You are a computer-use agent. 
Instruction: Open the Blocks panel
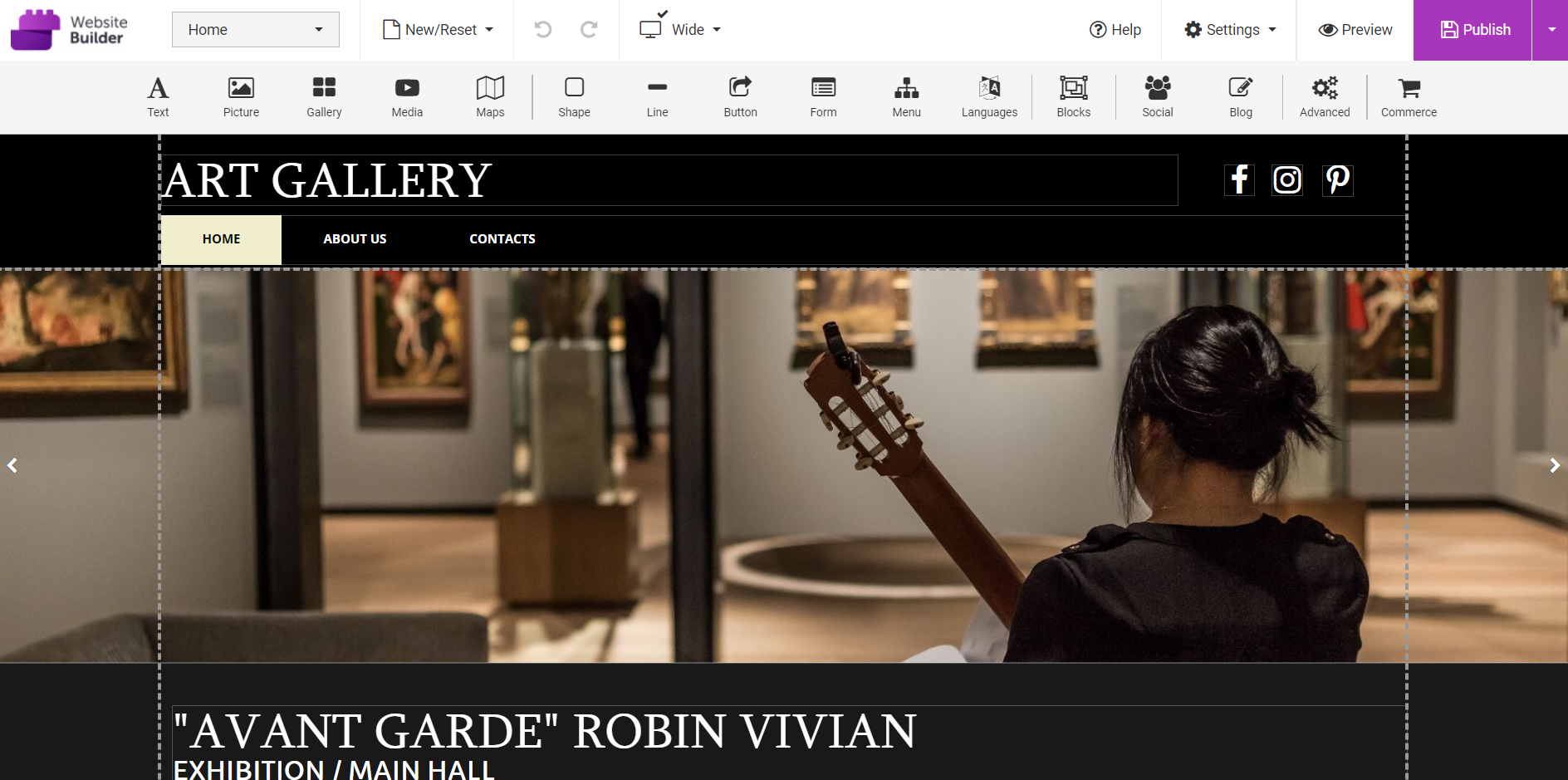[x=1073, y=97]
